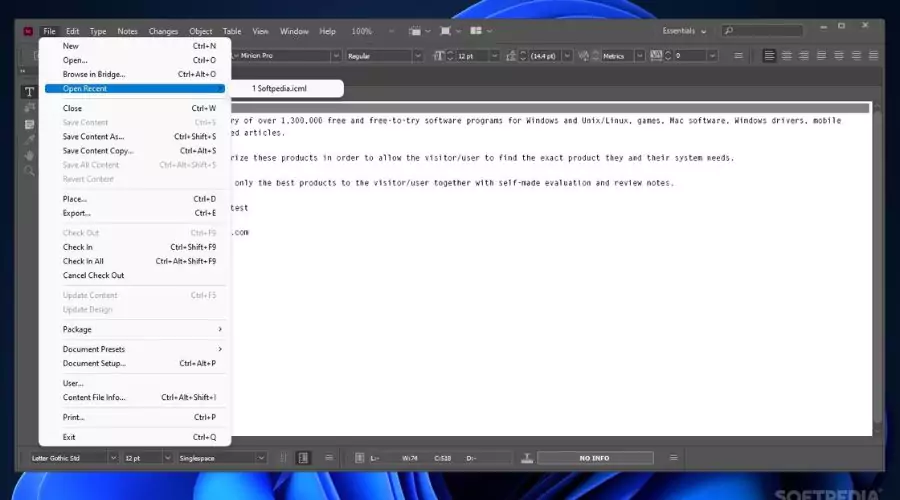Choose Print... from the File menu
The image size is (900, 500).
pos(135,417)
